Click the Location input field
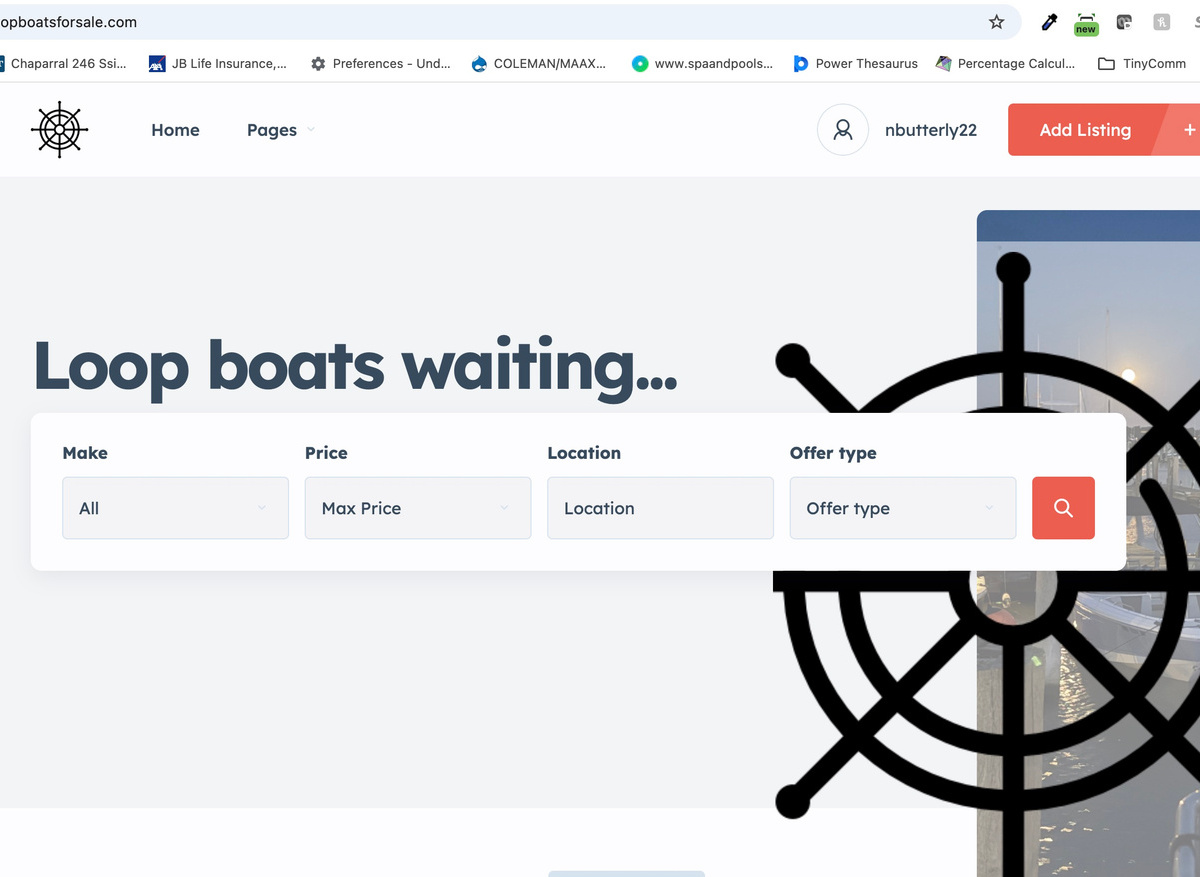Image resolution: width=1200 pixels, height=877 pixels. (x=660, y=508)
